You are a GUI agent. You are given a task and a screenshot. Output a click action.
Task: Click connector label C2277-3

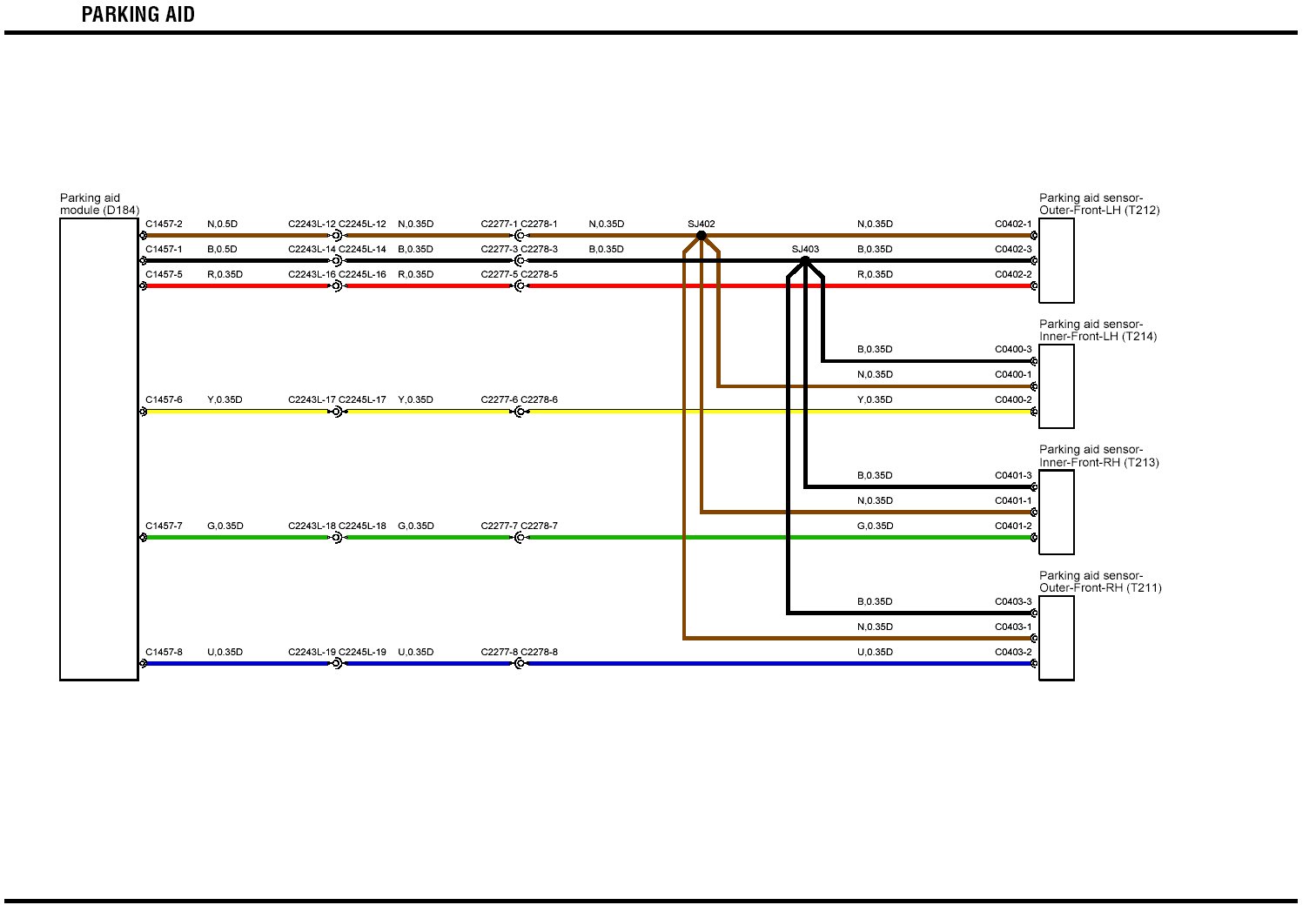[x=500, y=250]
